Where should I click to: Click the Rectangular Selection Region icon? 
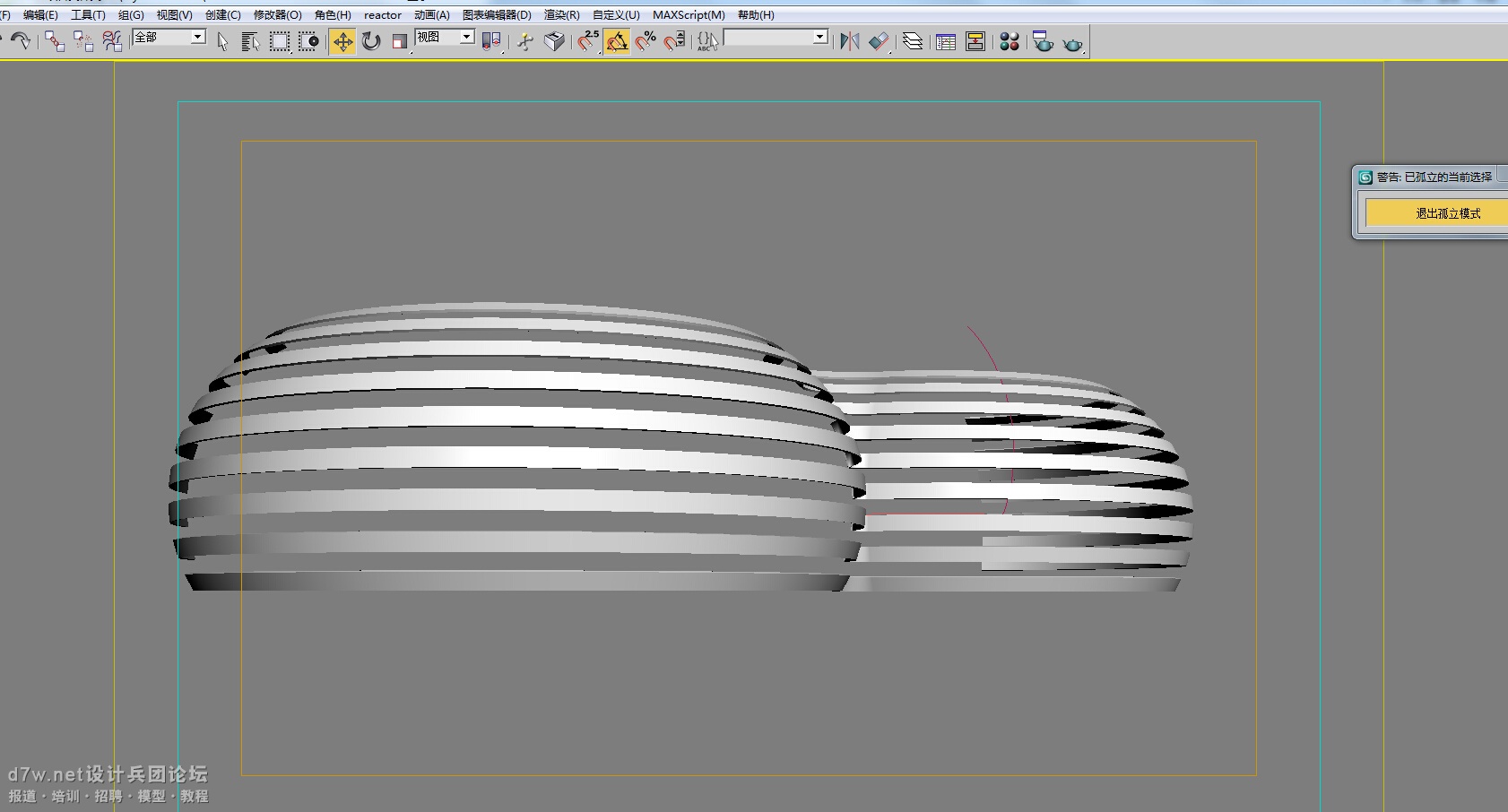pyautogui.click(x=280, y=41)
